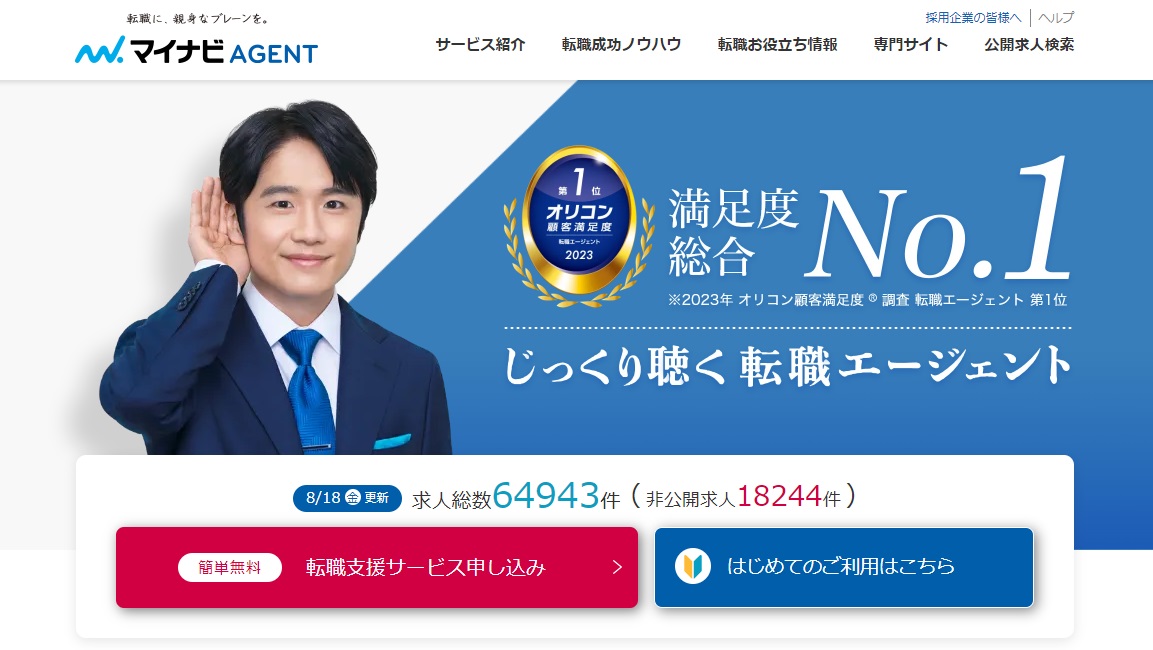Open the 専門サイト menu
1153x650 pixels.
pyautogui.click(x=910, y=44)
